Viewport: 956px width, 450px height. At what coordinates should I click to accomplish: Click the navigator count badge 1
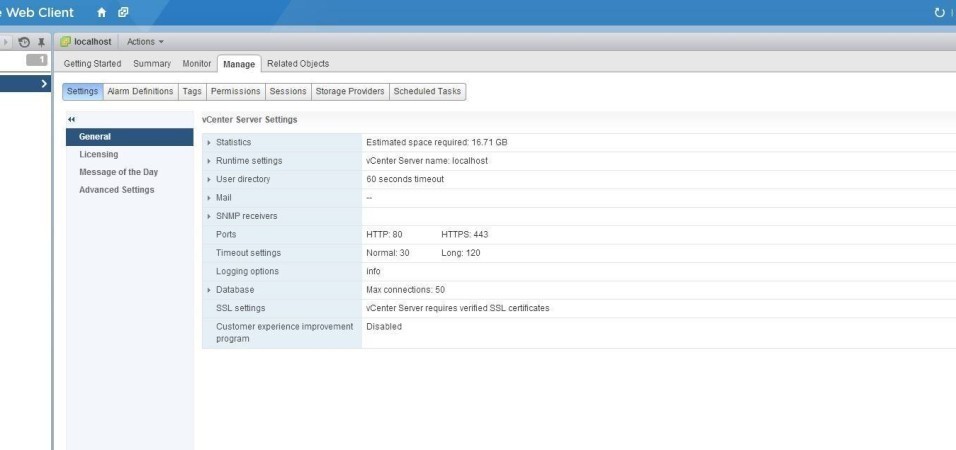[37, 60]
